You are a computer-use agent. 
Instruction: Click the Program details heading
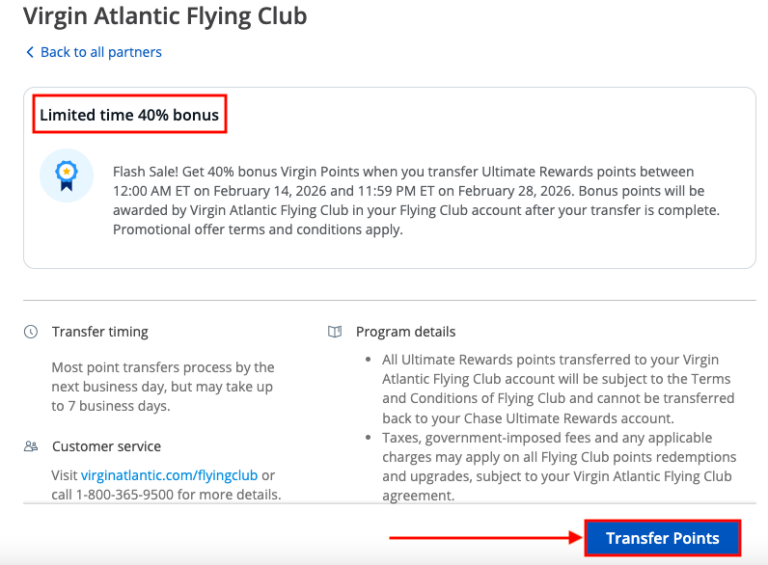coord(405,332)
